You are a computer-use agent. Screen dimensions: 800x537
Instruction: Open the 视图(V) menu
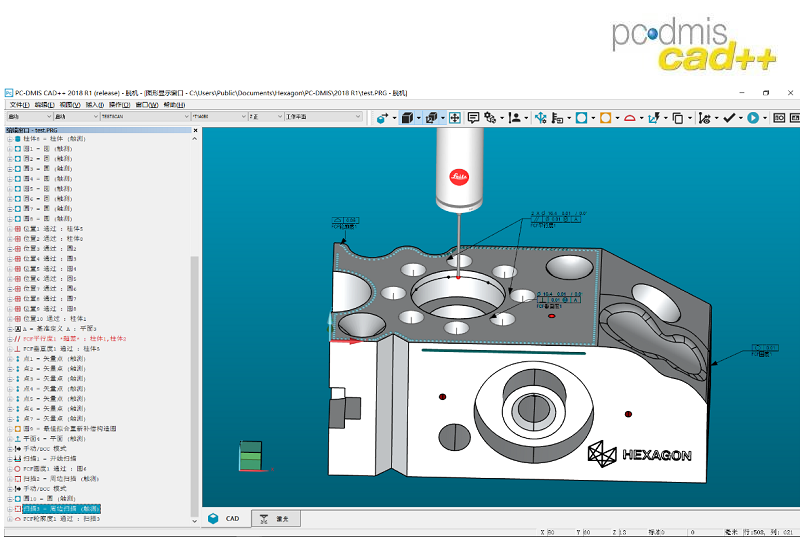click(70, 105)
